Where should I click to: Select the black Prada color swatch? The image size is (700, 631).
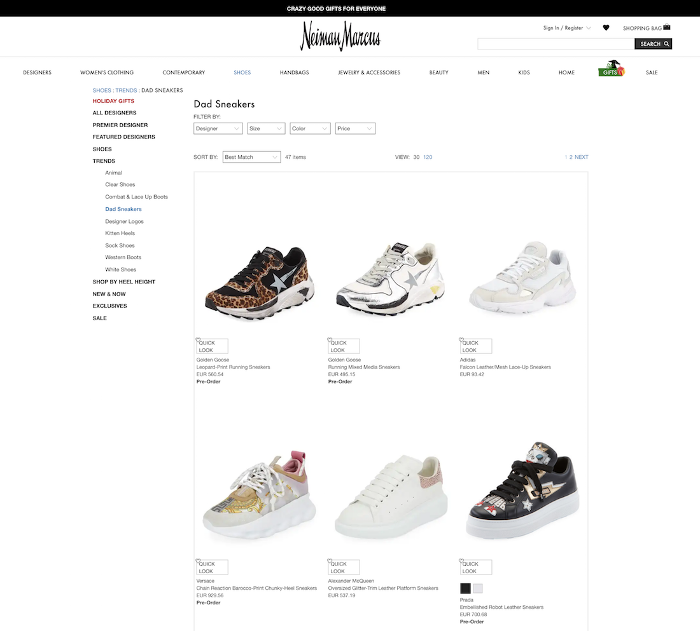(466, 588)
